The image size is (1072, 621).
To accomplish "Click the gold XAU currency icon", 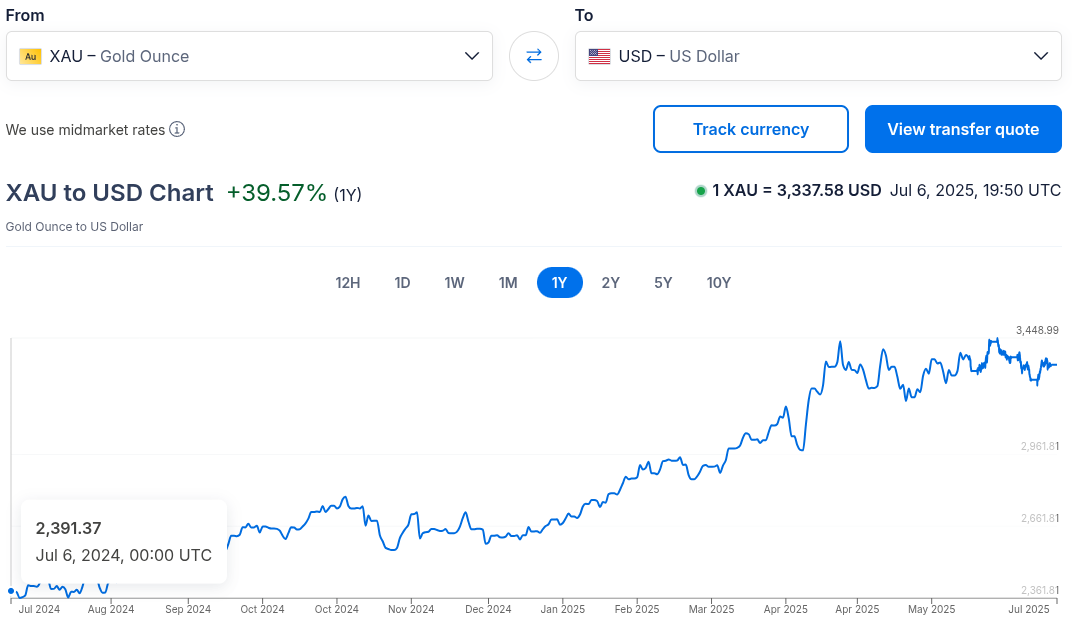I will tap(30, 56).
